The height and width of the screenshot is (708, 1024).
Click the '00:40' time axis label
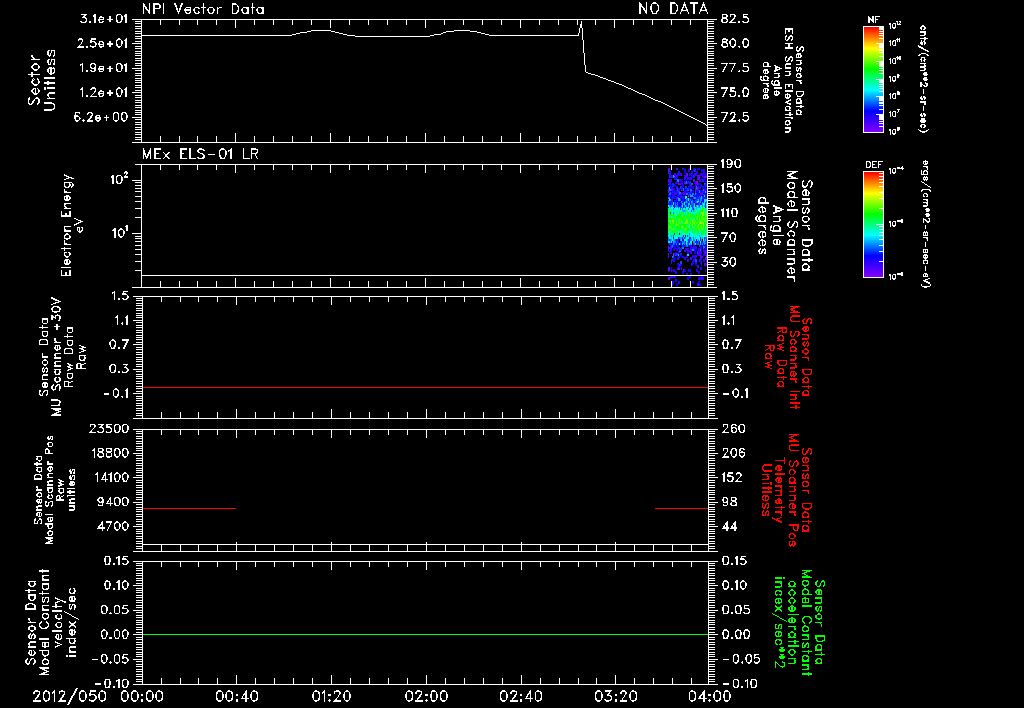click(x=236, y=696)
